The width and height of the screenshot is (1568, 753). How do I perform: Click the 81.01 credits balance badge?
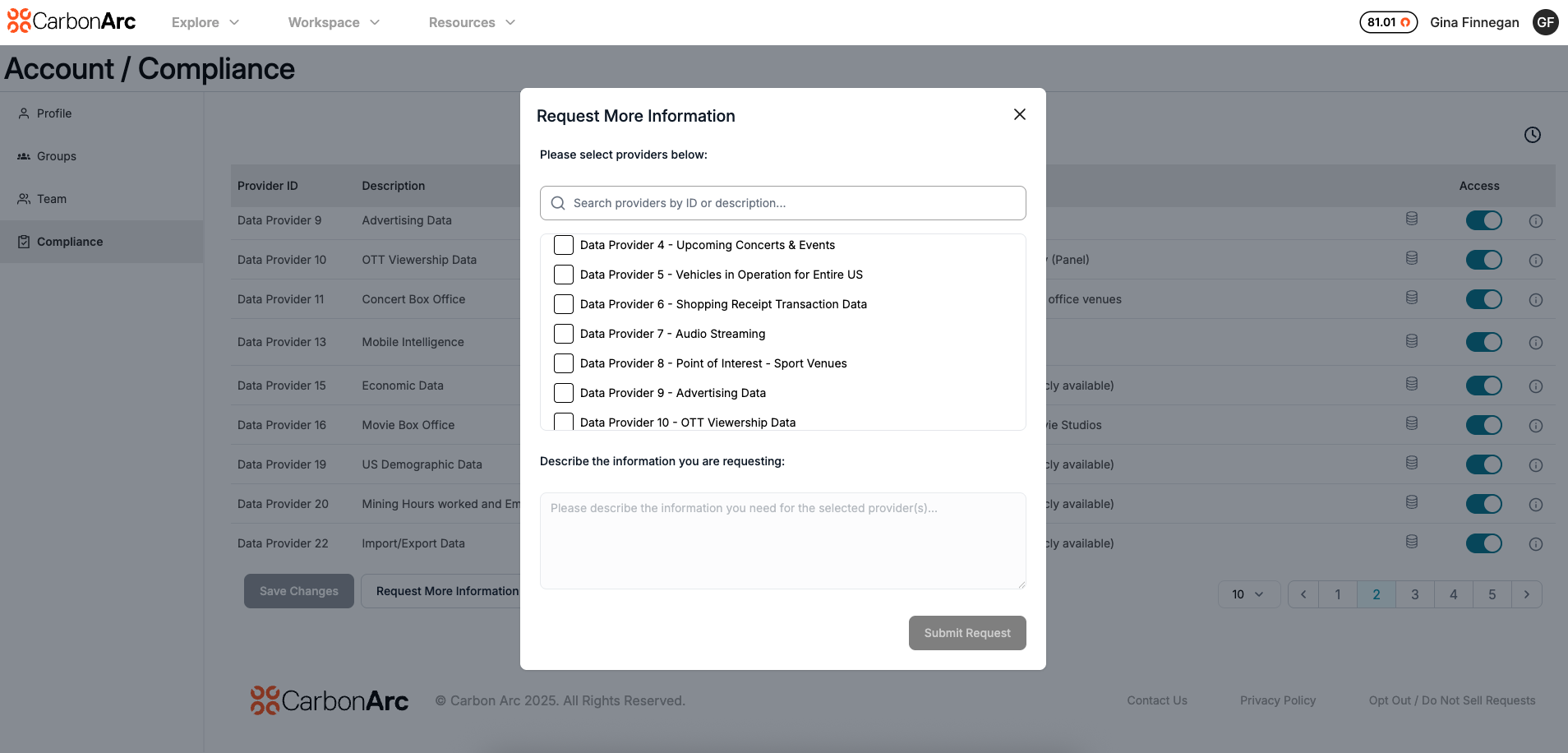click(1388, 22)
